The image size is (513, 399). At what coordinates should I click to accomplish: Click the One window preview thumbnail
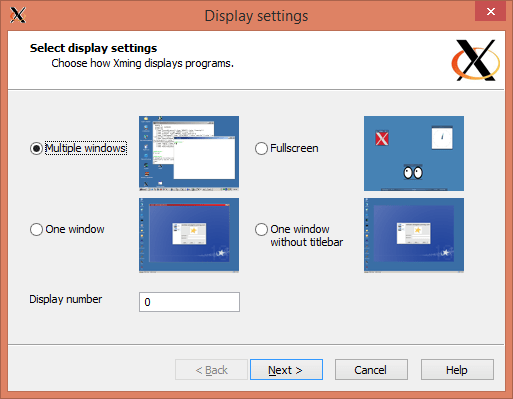click(189, 235)
